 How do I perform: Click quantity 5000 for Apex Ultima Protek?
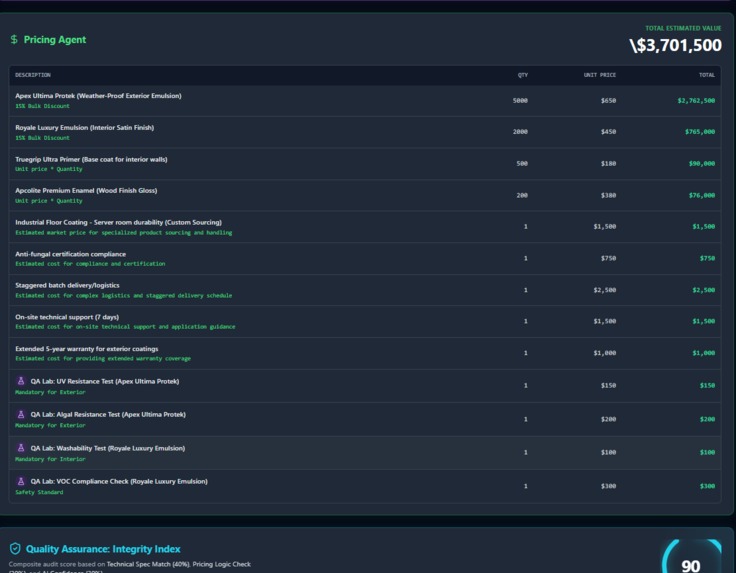click(520, 100)
